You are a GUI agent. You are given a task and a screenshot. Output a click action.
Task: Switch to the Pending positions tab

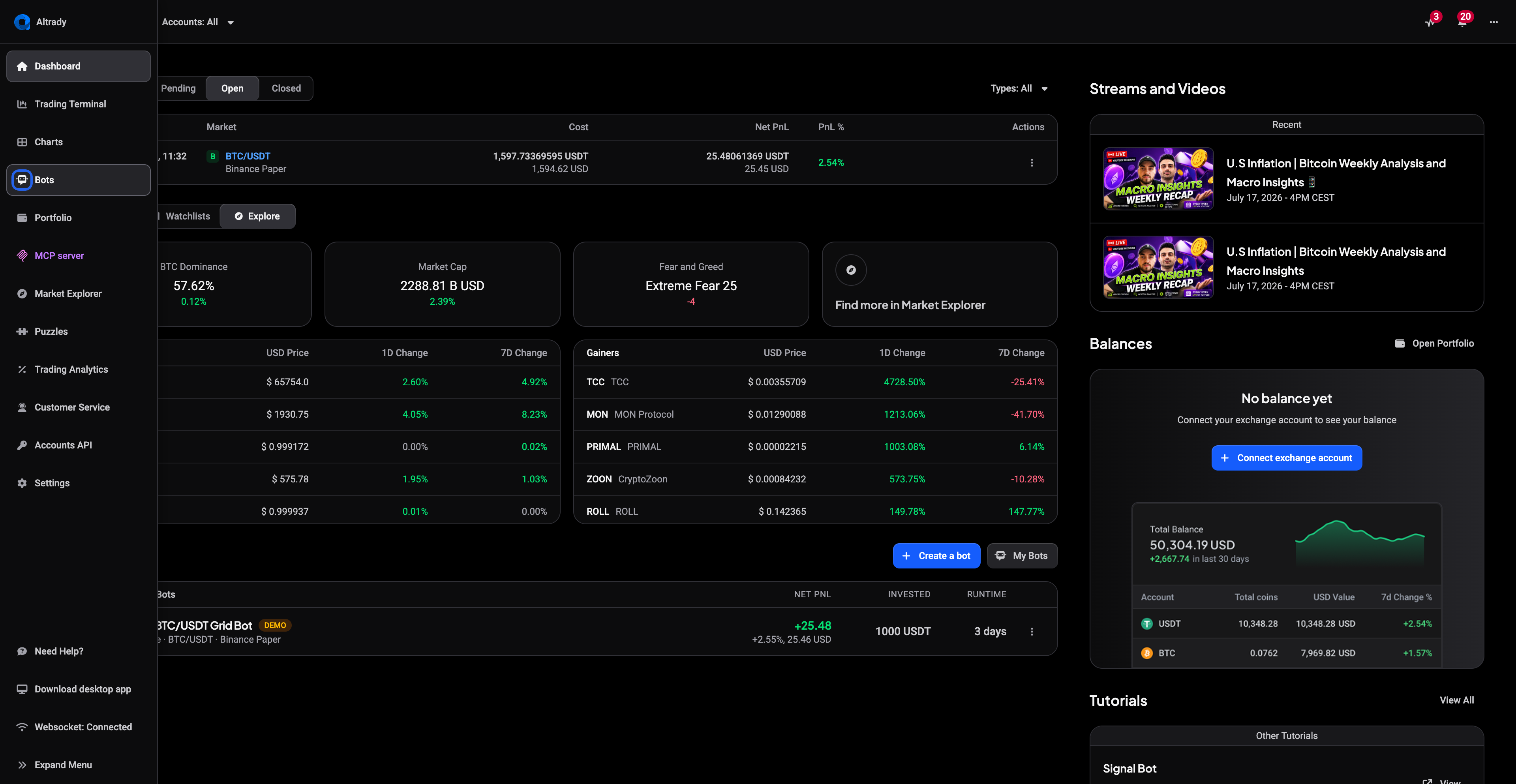(178, 88)
